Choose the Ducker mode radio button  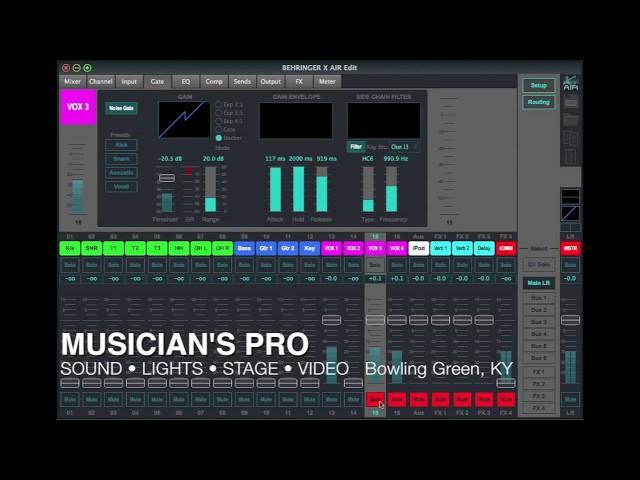click(x=219, y=138)
